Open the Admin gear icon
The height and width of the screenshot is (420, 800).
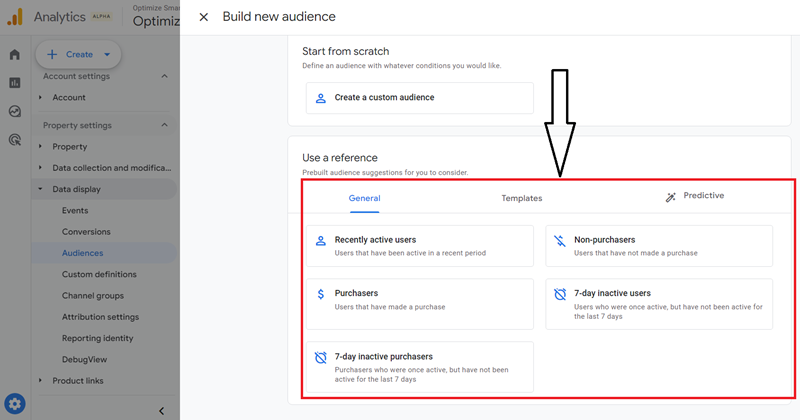click(15, 404)
